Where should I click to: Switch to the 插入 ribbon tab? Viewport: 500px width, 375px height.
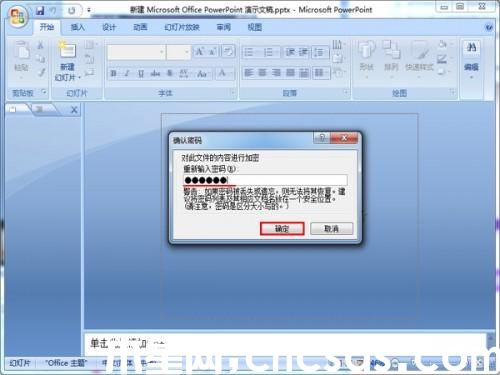(x=78, y=27)
